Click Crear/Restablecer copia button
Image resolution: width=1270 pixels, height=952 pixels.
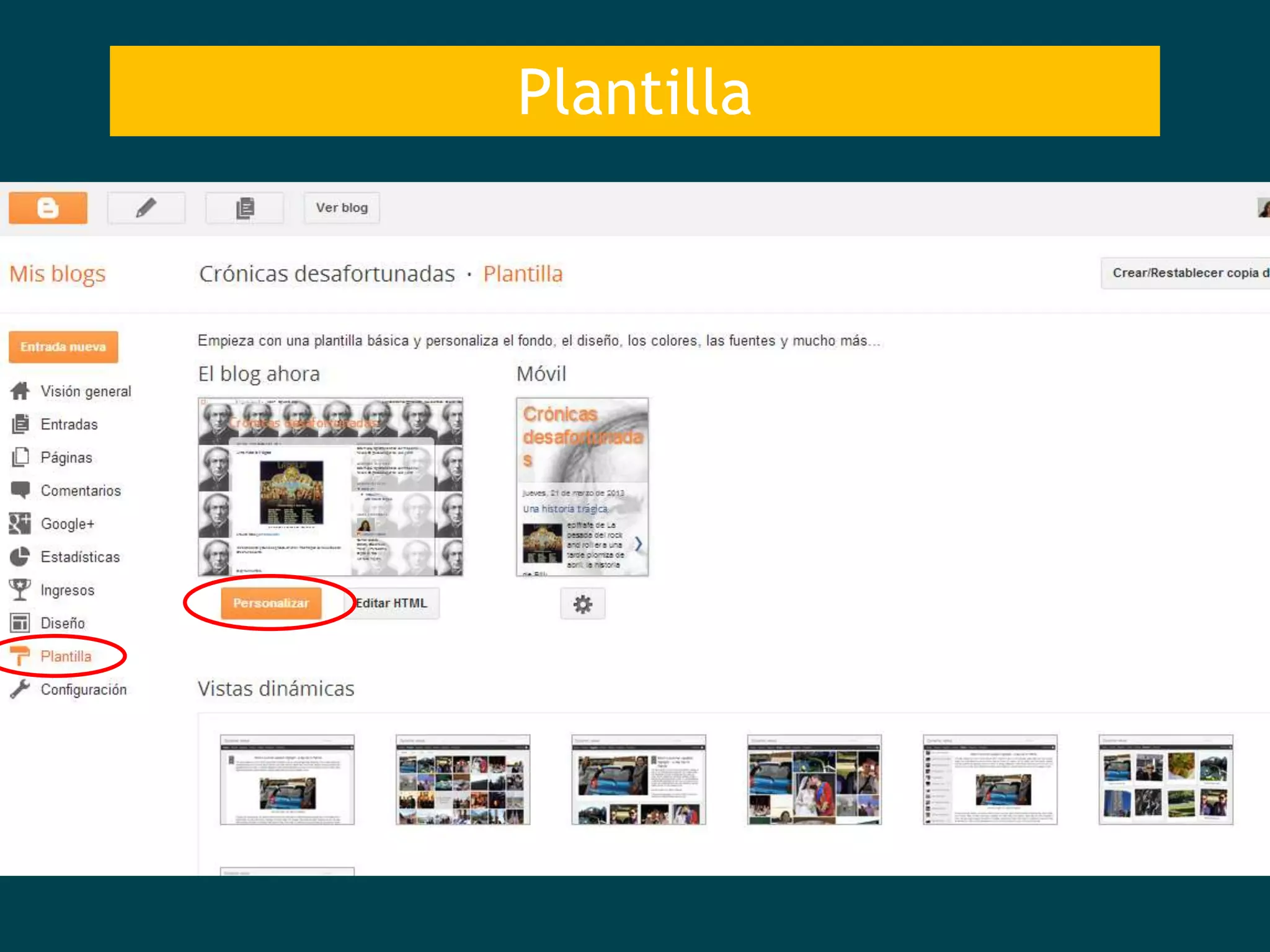[x=1186, y=273]
